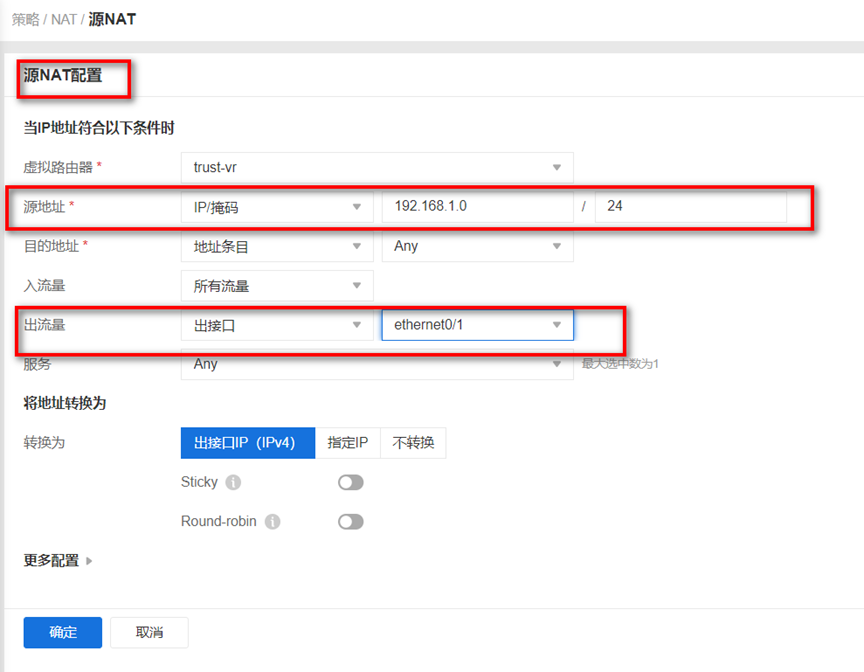Open the 虚拟路由器 trust-vr dropdown
This screenshot has height=672, width=864.
[x=376, y=168]
